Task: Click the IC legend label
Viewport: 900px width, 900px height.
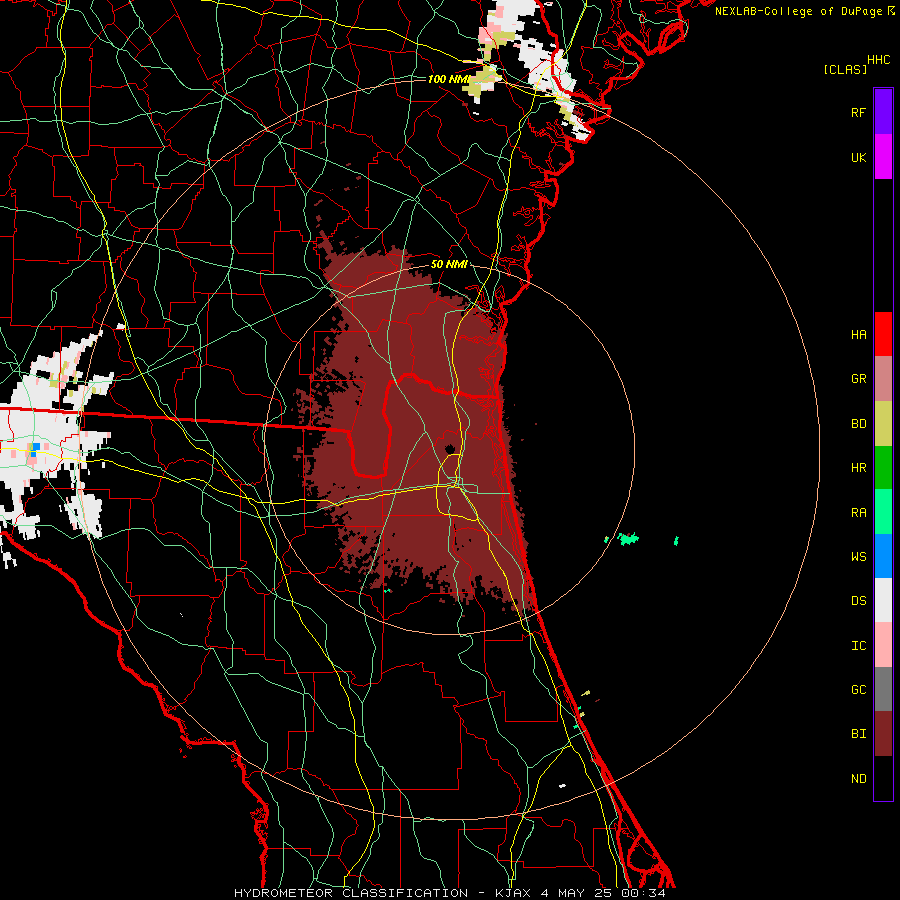Action: click(859, 646)
